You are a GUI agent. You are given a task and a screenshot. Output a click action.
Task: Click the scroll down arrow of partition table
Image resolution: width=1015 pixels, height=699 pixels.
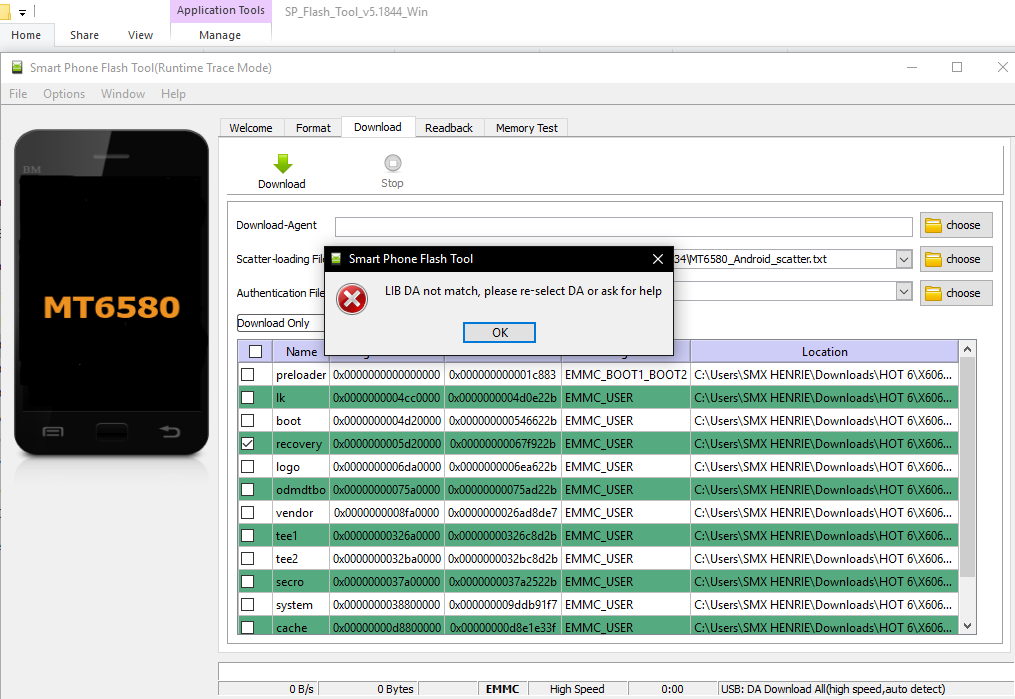click(967, 626)
